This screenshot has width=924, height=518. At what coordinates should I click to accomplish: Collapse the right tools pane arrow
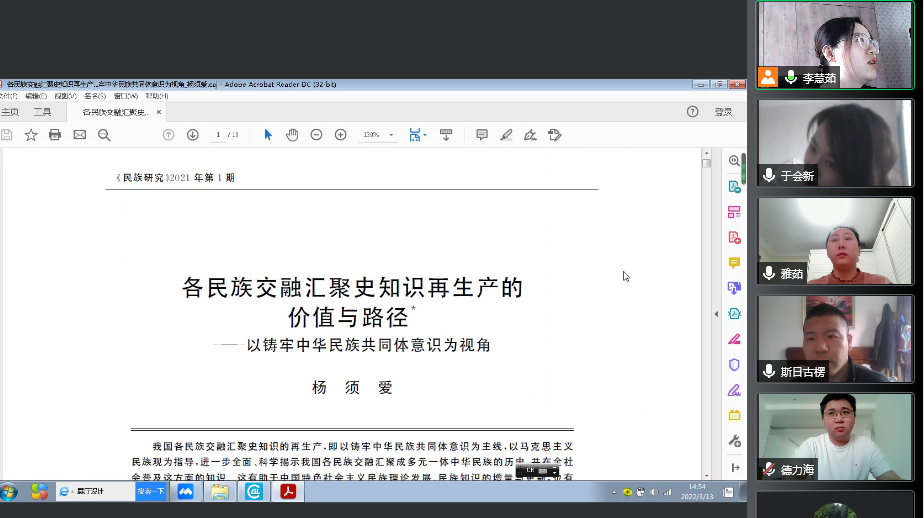(716, 314)
